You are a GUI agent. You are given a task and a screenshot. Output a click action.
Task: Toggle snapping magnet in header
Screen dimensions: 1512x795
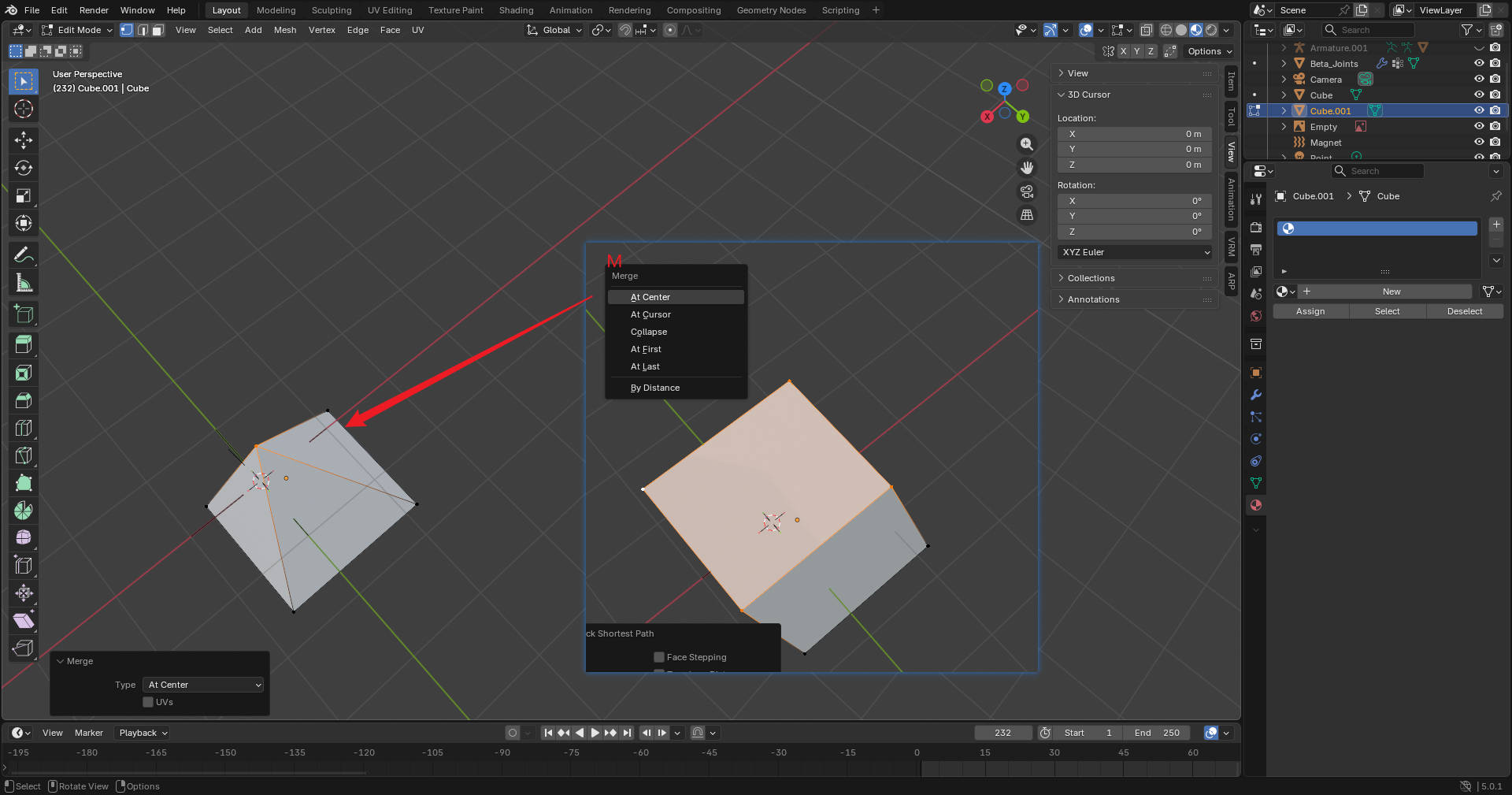point(624,30)
